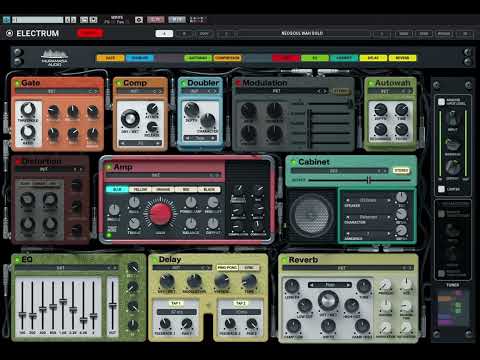The width and height of the screenshot is (480, 360).
Task: Select the Red amp channel tab
Action: click(186, 189)
